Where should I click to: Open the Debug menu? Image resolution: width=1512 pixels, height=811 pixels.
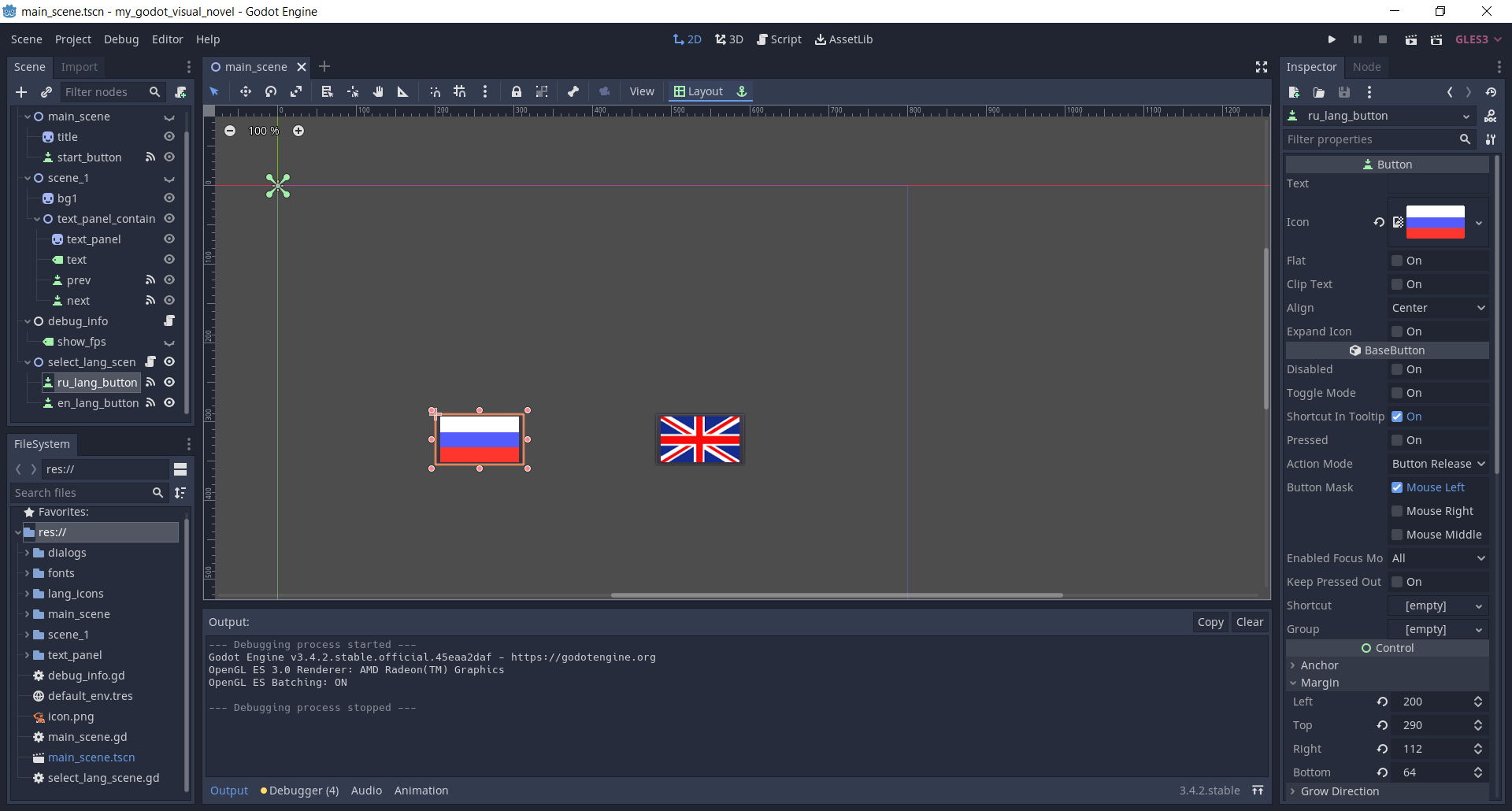[x=121, y=39]
